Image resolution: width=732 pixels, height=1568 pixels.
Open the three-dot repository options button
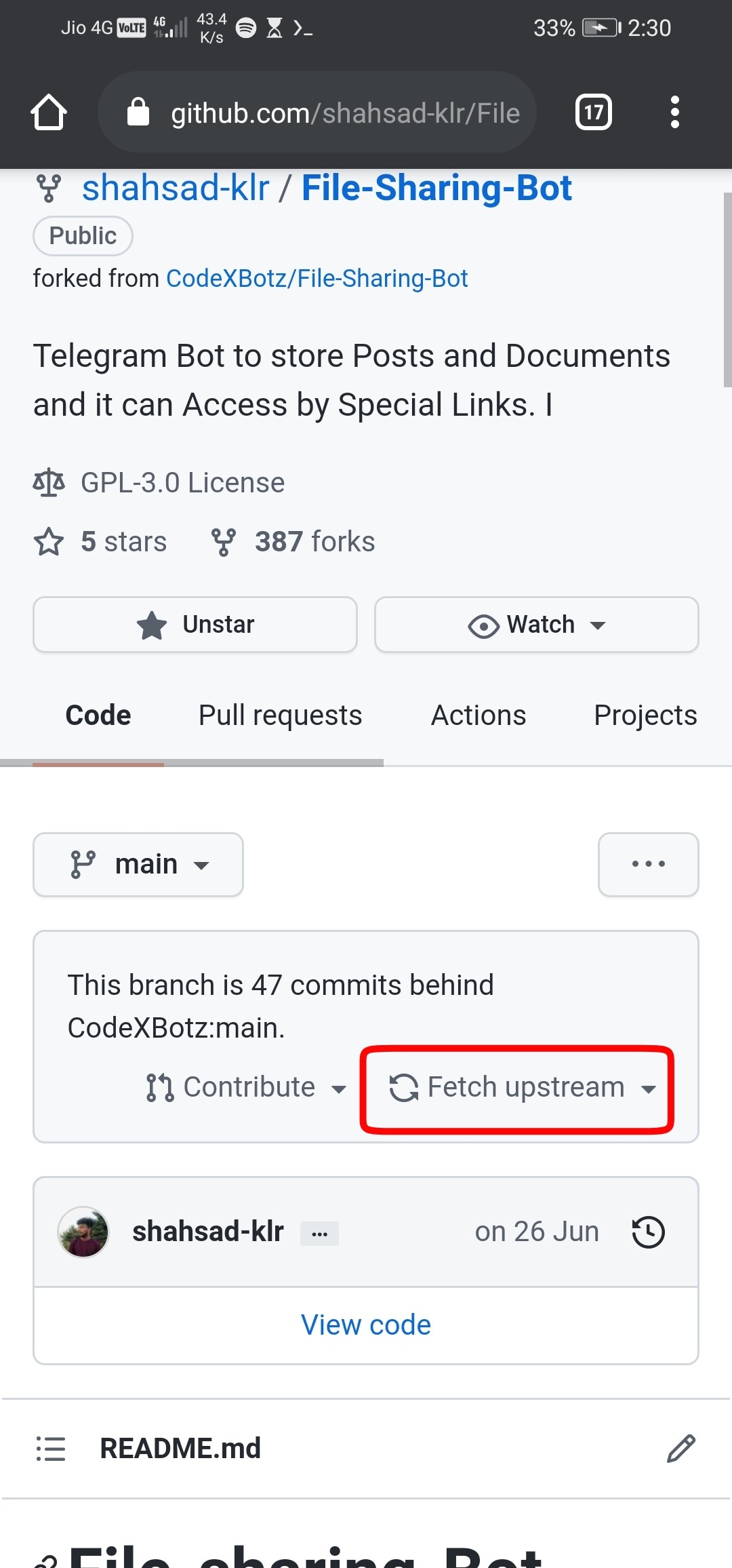click(648, 865)
